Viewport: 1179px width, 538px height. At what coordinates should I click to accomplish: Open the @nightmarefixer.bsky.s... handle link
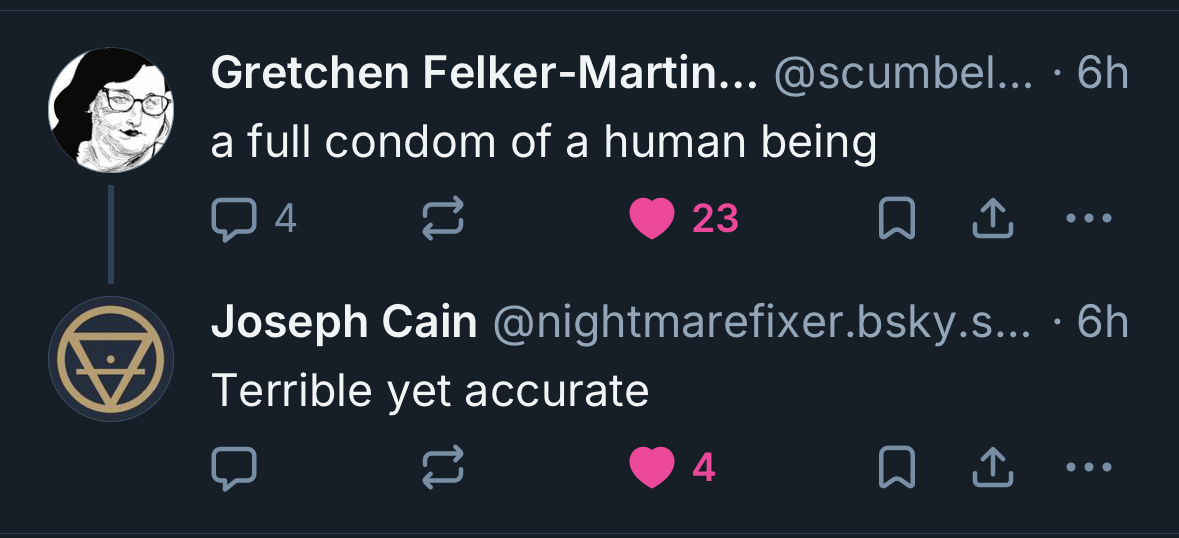762,322
